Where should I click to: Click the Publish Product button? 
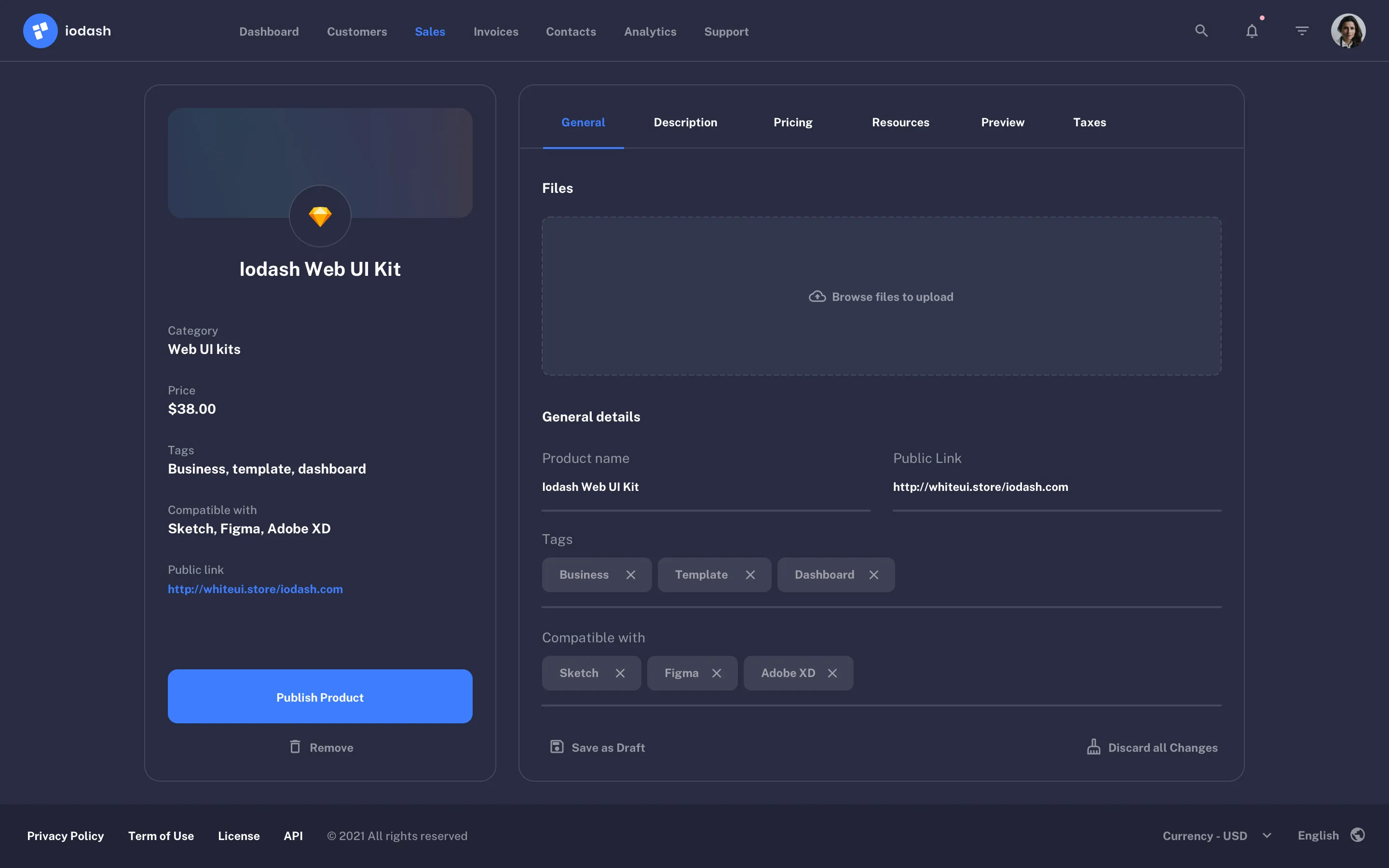(x=320, y=696)
